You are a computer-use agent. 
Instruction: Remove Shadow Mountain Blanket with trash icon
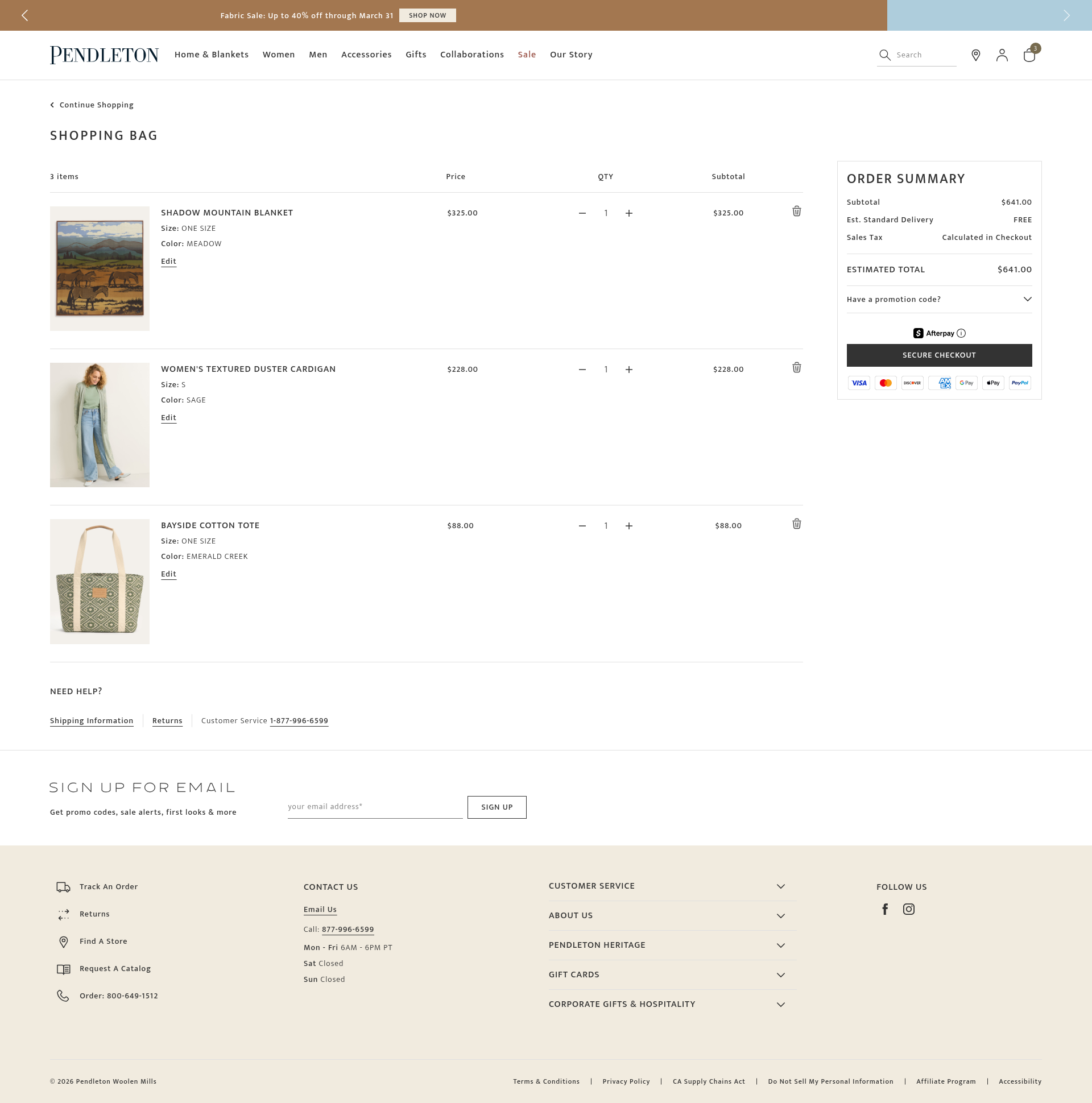point(796,212)
